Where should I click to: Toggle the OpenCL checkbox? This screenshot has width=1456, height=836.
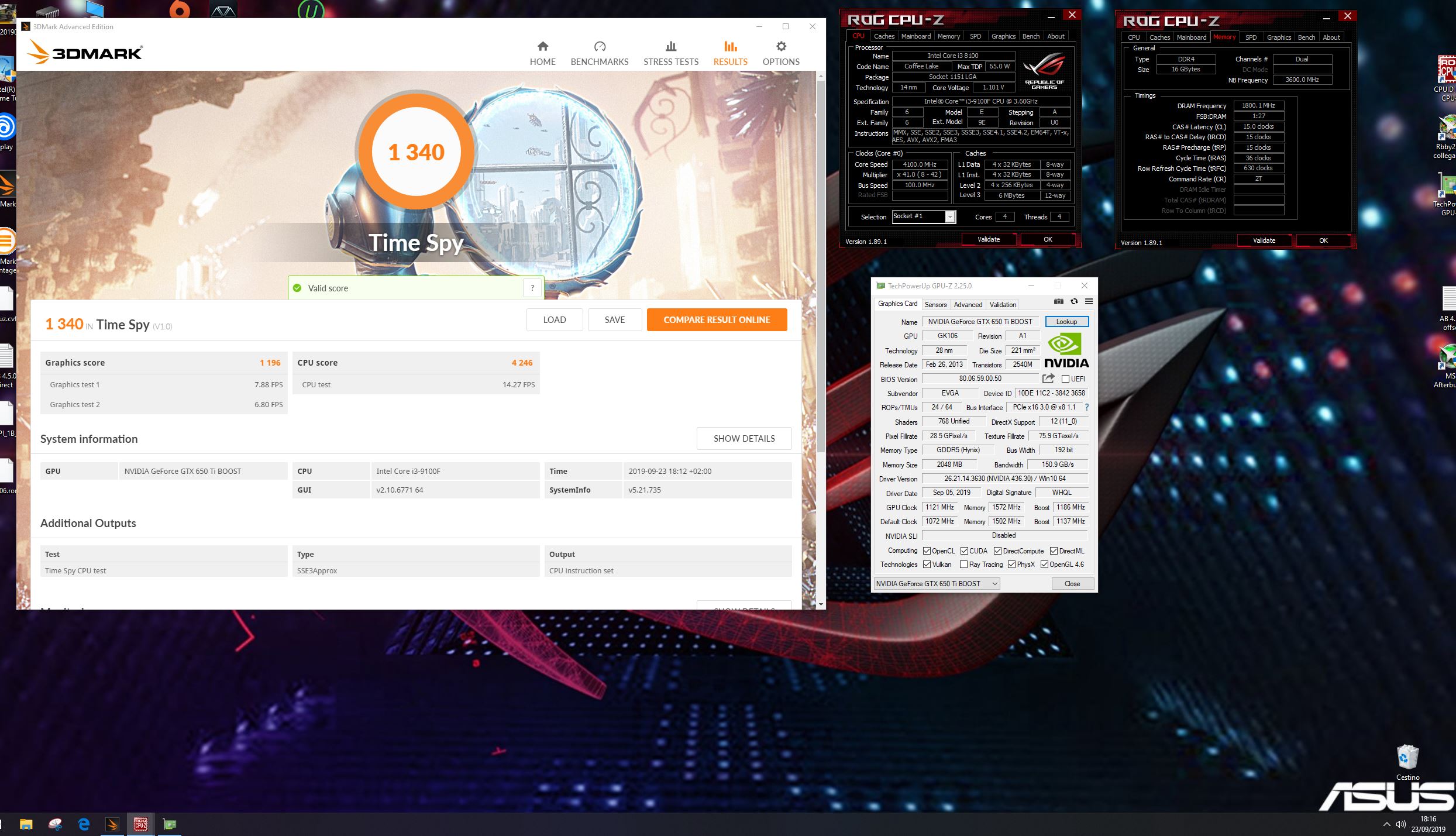(927, 551)
